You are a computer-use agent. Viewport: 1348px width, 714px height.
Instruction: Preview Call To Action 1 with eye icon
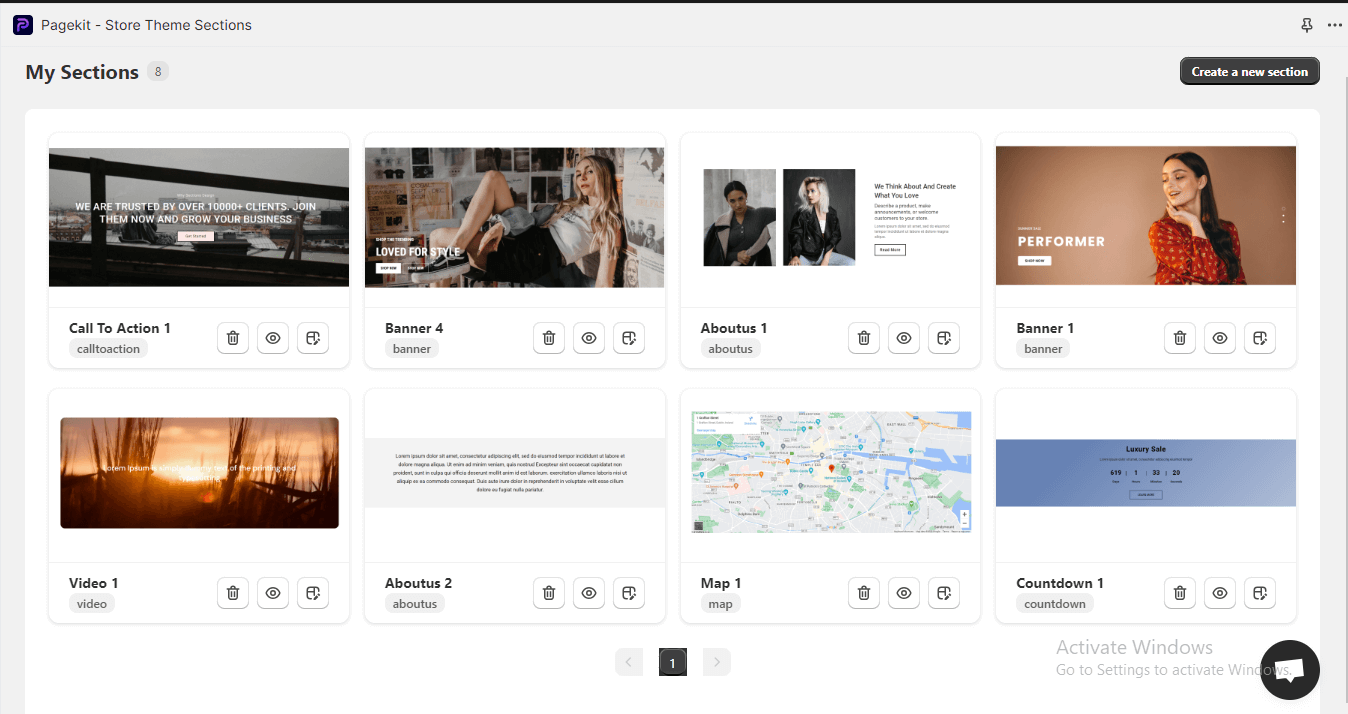(273, 338)
